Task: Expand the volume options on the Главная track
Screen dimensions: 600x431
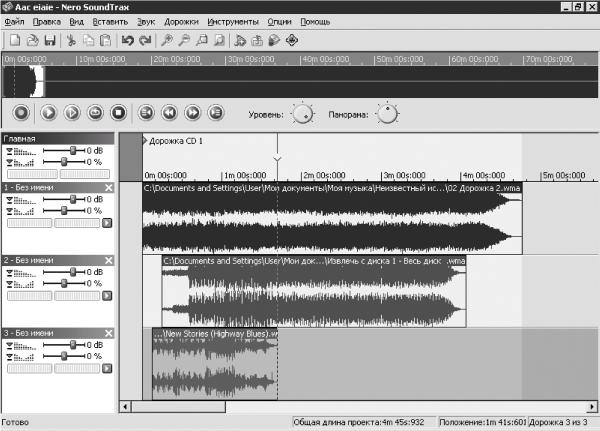Action: tap(10, 151)
